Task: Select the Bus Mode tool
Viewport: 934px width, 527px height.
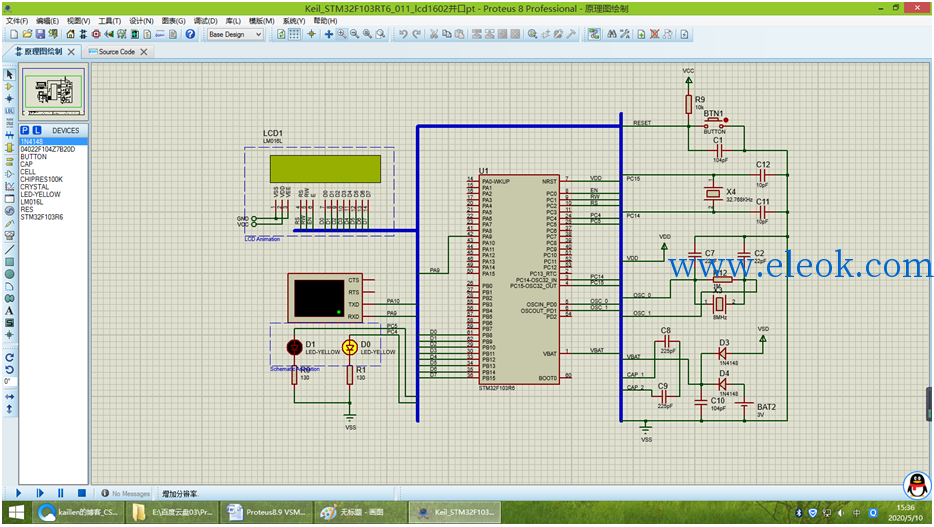Action: pyautogui.click(x=9, y=135)
